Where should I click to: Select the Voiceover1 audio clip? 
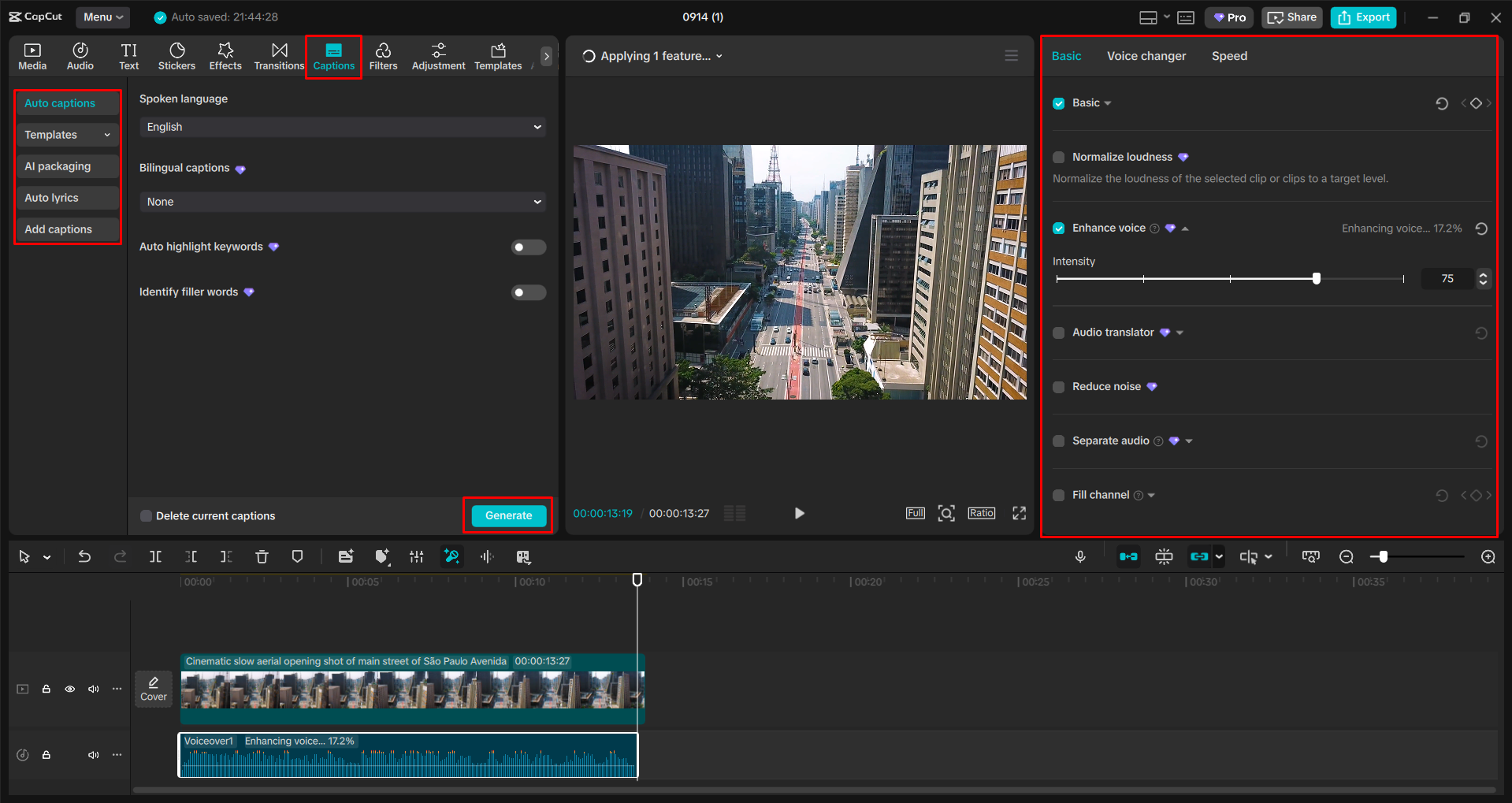point(407,755)
